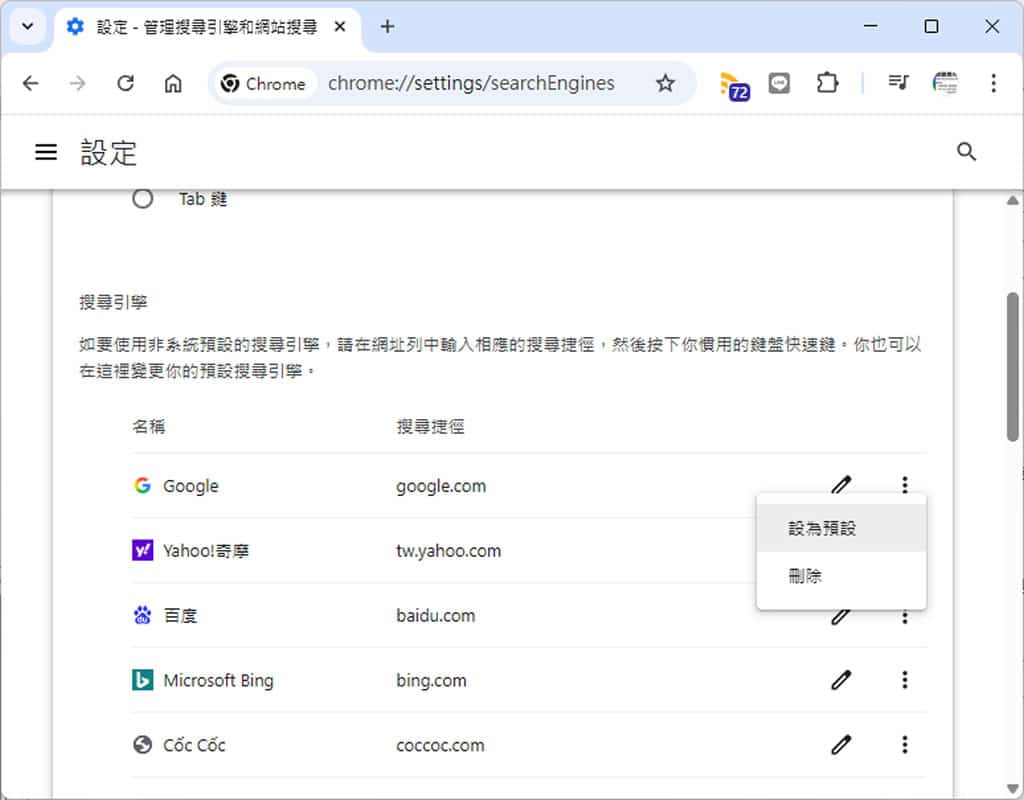
Task: Click the baidu.com shortcut text
Action: click(x=436, y=615)
